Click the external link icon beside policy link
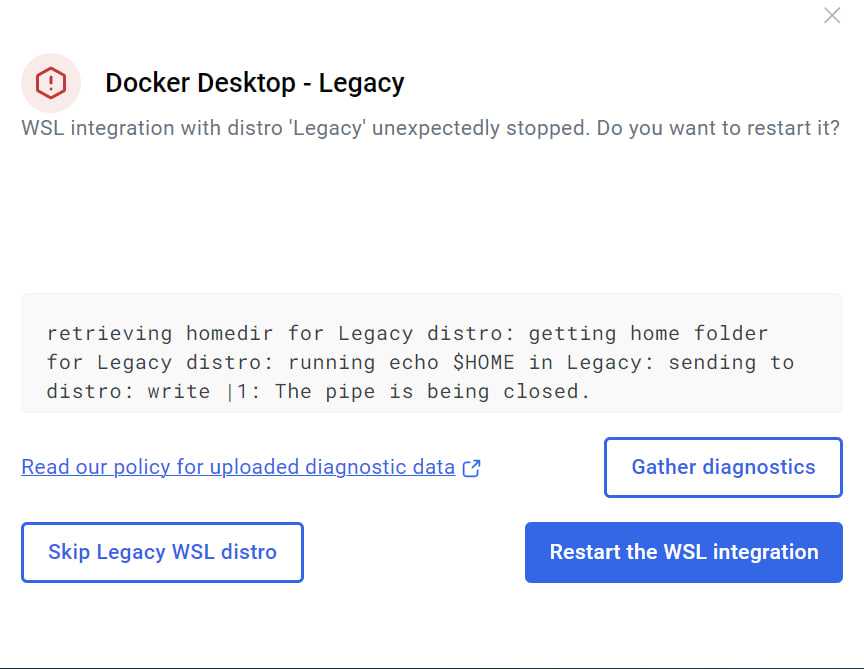 tap(472, 467)
